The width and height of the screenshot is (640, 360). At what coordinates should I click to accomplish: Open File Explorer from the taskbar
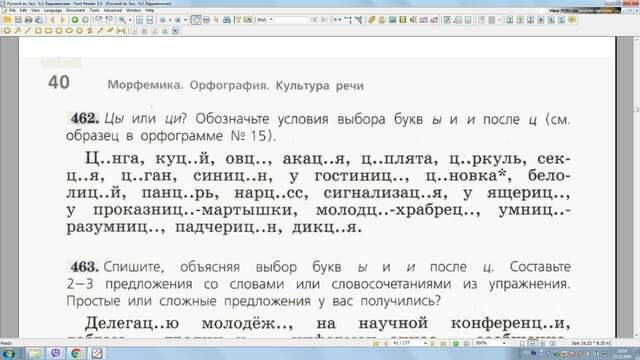pos(35,353)
